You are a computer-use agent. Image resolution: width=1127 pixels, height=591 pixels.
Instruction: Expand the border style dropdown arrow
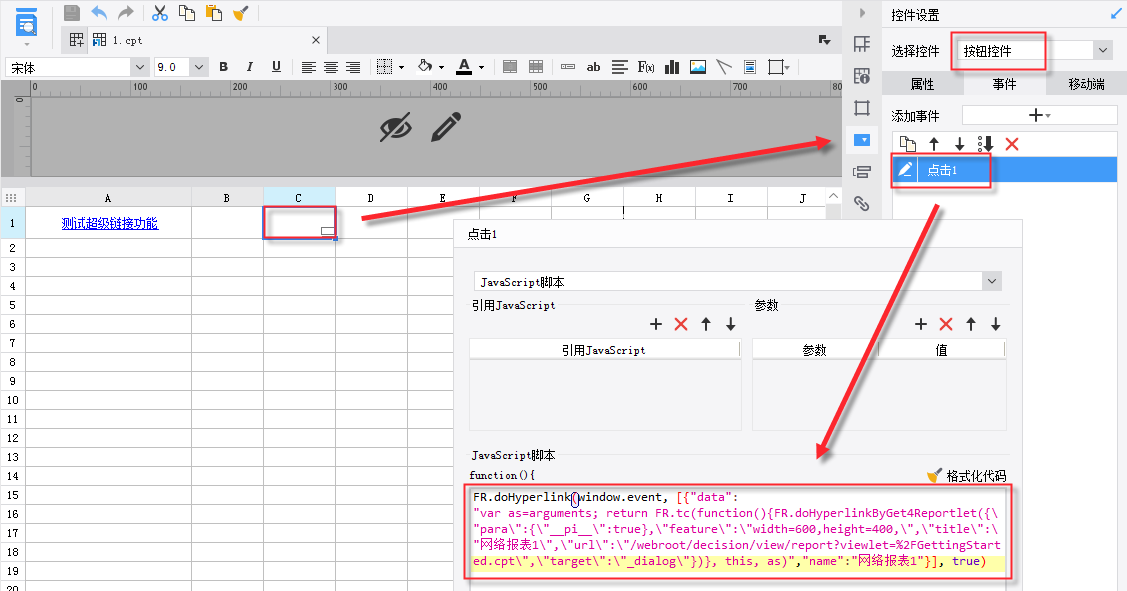click(x=401, y=68)
